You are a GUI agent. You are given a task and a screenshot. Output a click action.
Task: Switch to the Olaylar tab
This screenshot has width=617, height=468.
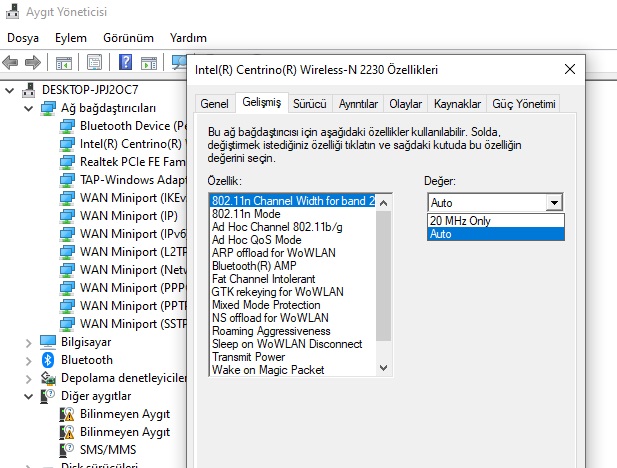[405, 104]
